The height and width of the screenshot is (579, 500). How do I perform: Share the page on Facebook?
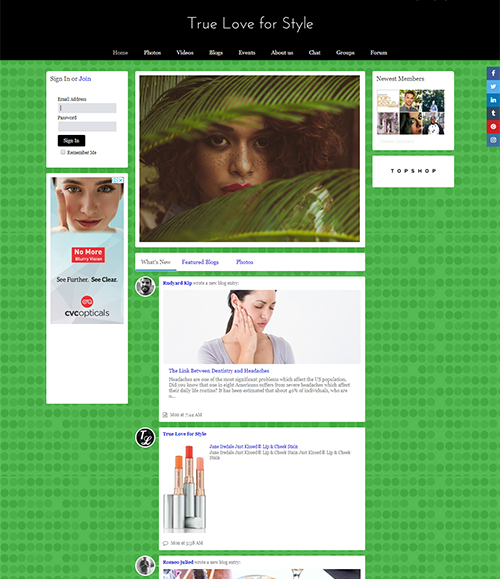pyautogui.click(x=493, y=73)
